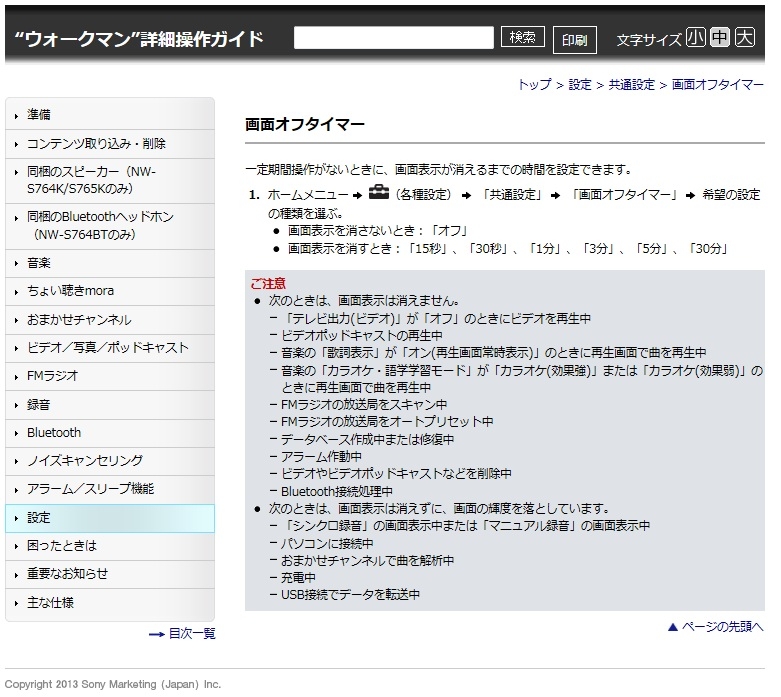Select ちょい聴きmora in the sidebar
Image resolution: width=781 pixels, height=697 pixels.
coord(70,290)
